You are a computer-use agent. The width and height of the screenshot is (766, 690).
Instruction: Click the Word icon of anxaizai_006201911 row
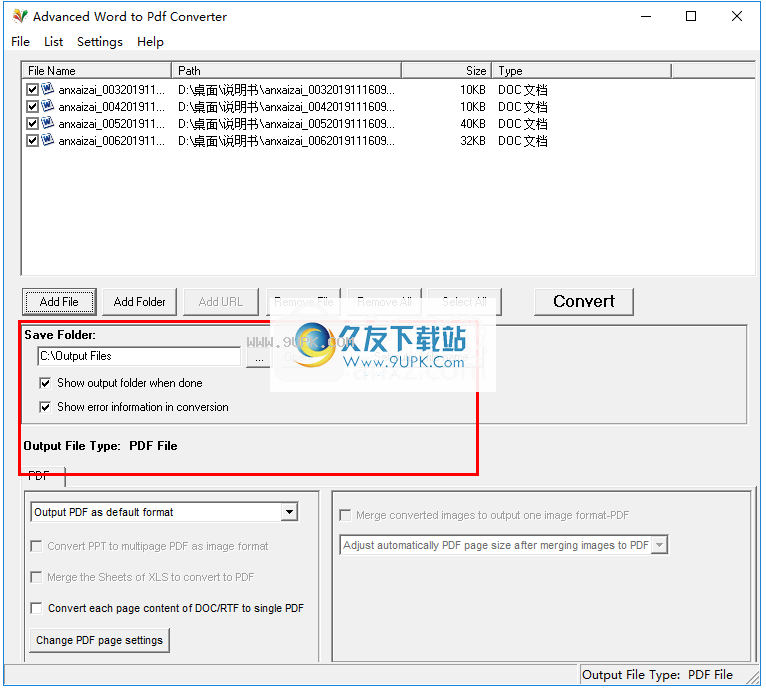pos(47,140)
